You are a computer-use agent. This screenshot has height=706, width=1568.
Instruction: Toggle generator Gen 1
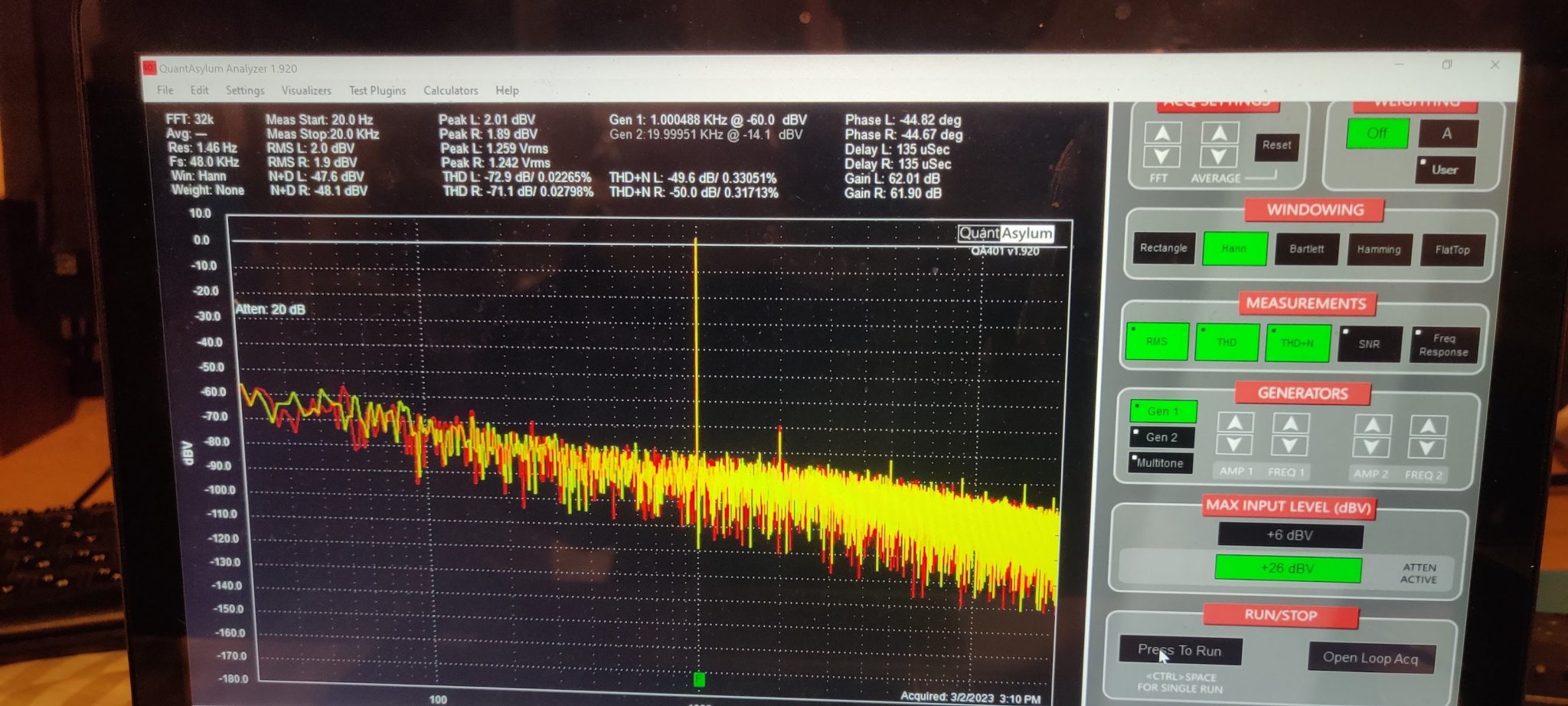coord(1163,411)
